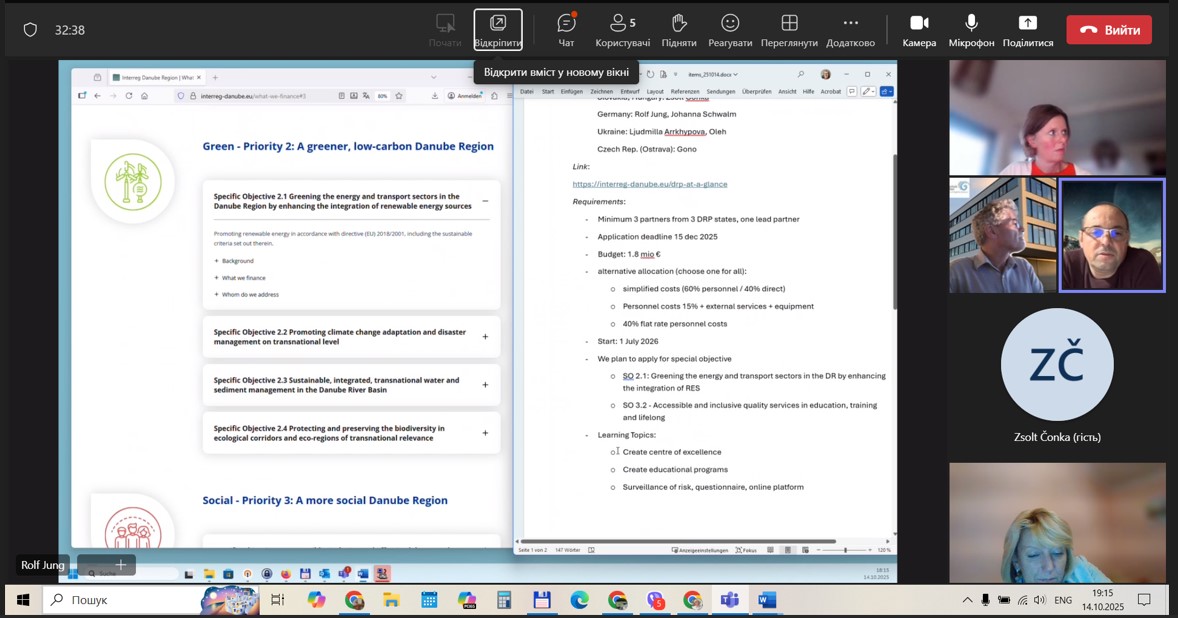Viewport: 1178px width, 618px height.
Task: Switch input language via ENG indicator
Action: 1063,600
